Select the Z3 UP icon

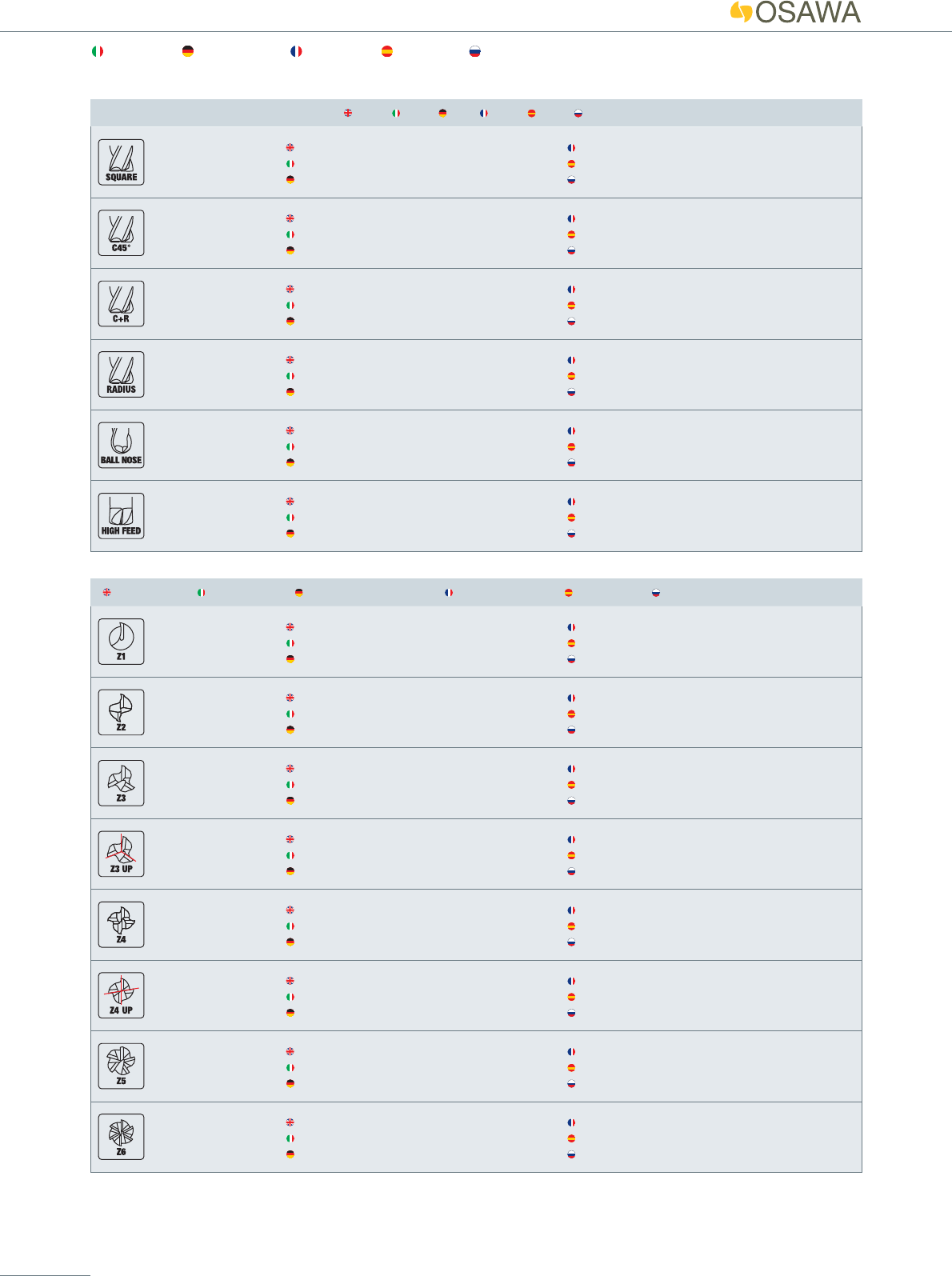click(x=121, y=854)
